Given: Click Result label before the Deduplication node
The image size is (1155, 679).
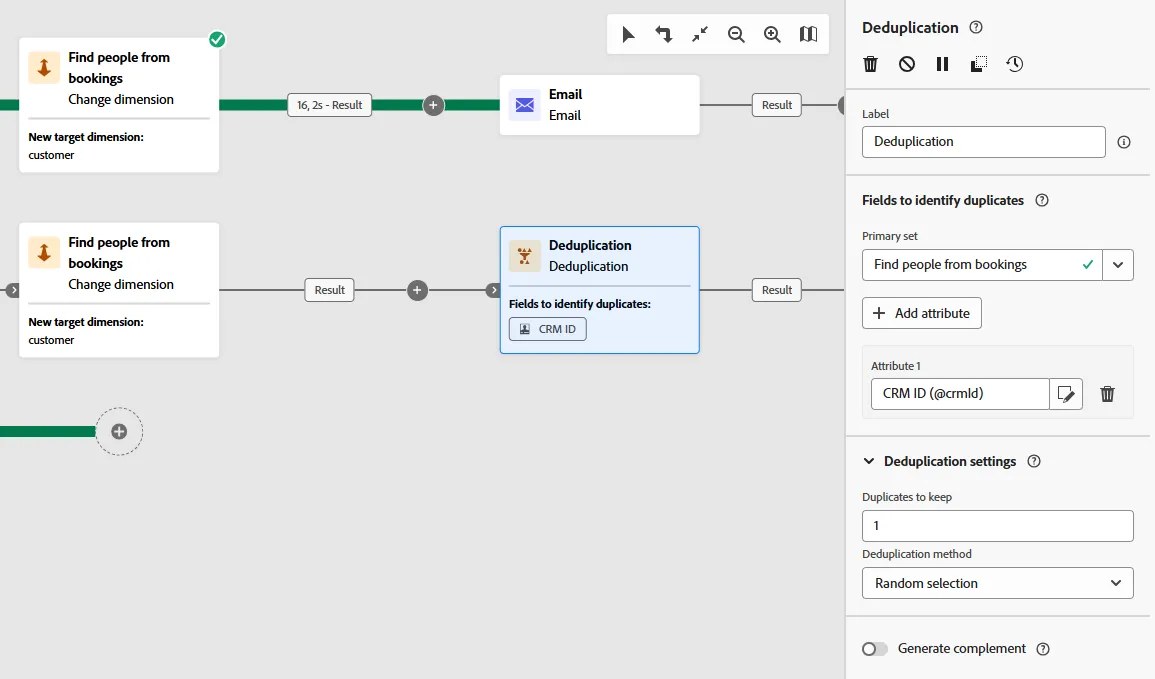Looking at the screenshot, I should point(329,290).
